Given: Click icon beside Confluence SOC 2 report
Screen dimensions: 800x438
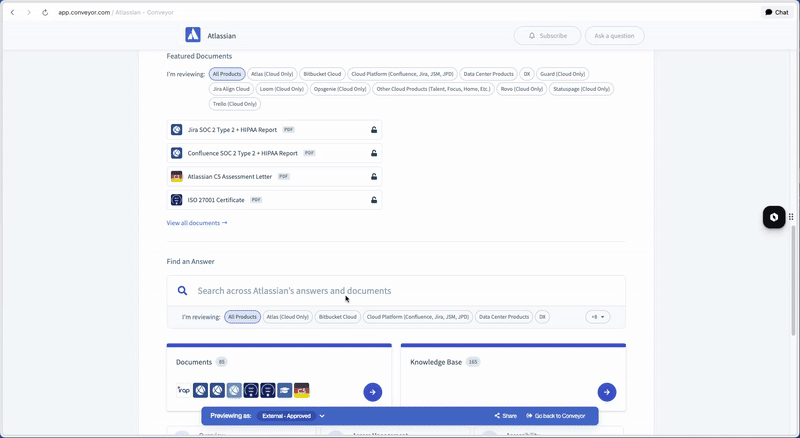Looking at the screenshot, I should coord(177,153).
